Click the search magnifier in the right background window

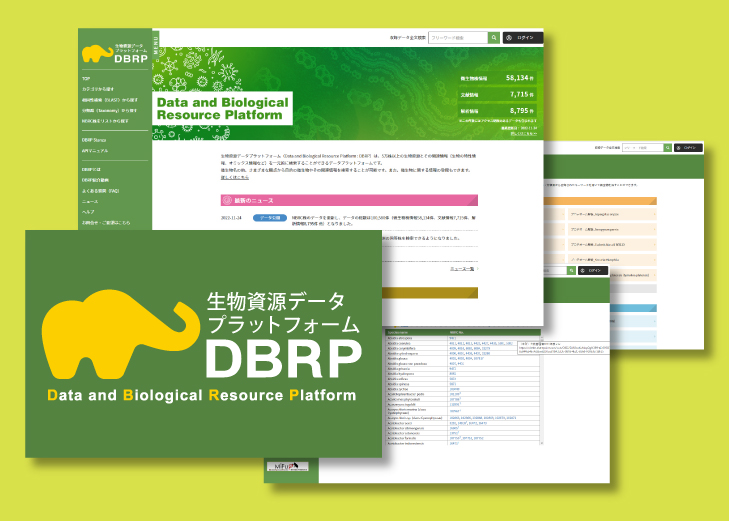pyautogui.click(x=668, y=147)
